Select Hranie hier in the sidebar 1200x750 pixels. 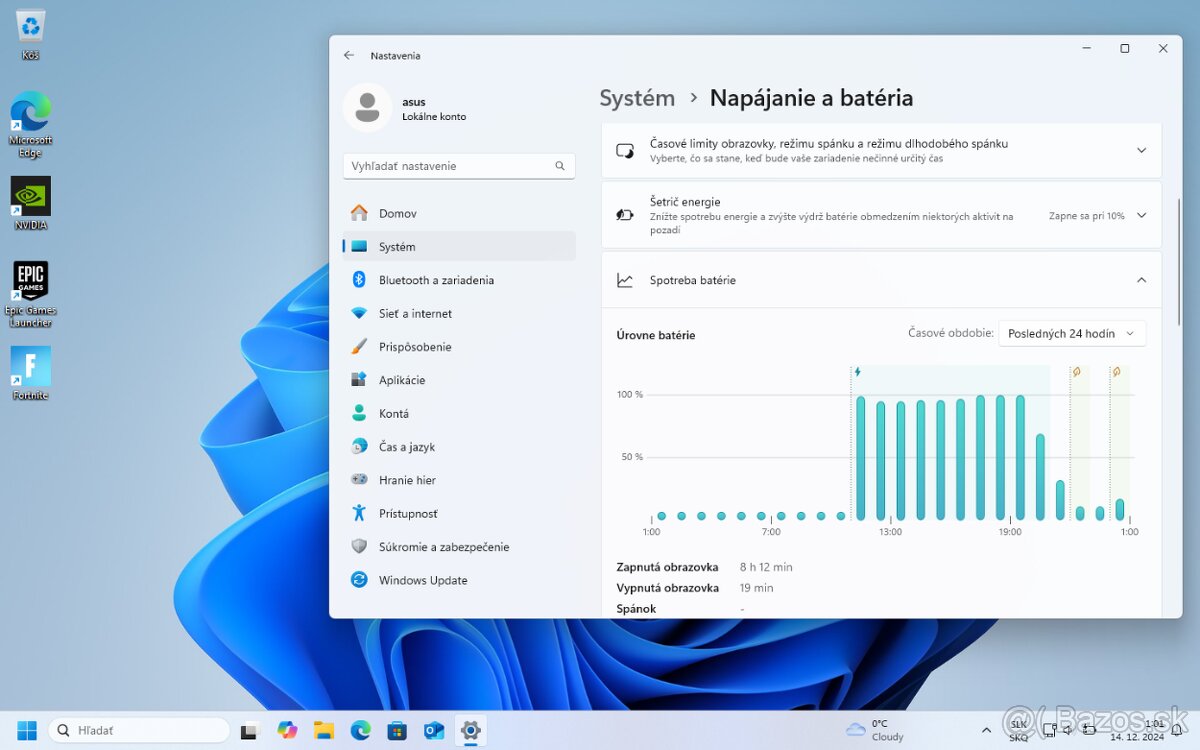[408, 480]
